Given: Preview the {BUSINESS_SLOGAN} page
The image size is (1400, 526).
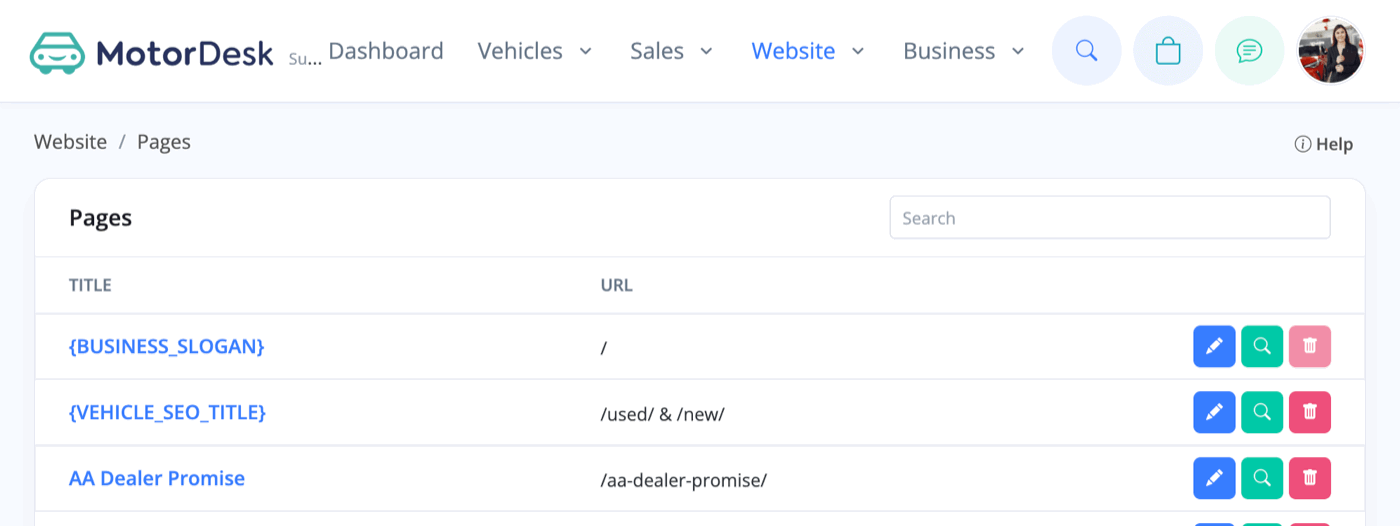Looking at the screenshot, I should (x=1262, y=346).
